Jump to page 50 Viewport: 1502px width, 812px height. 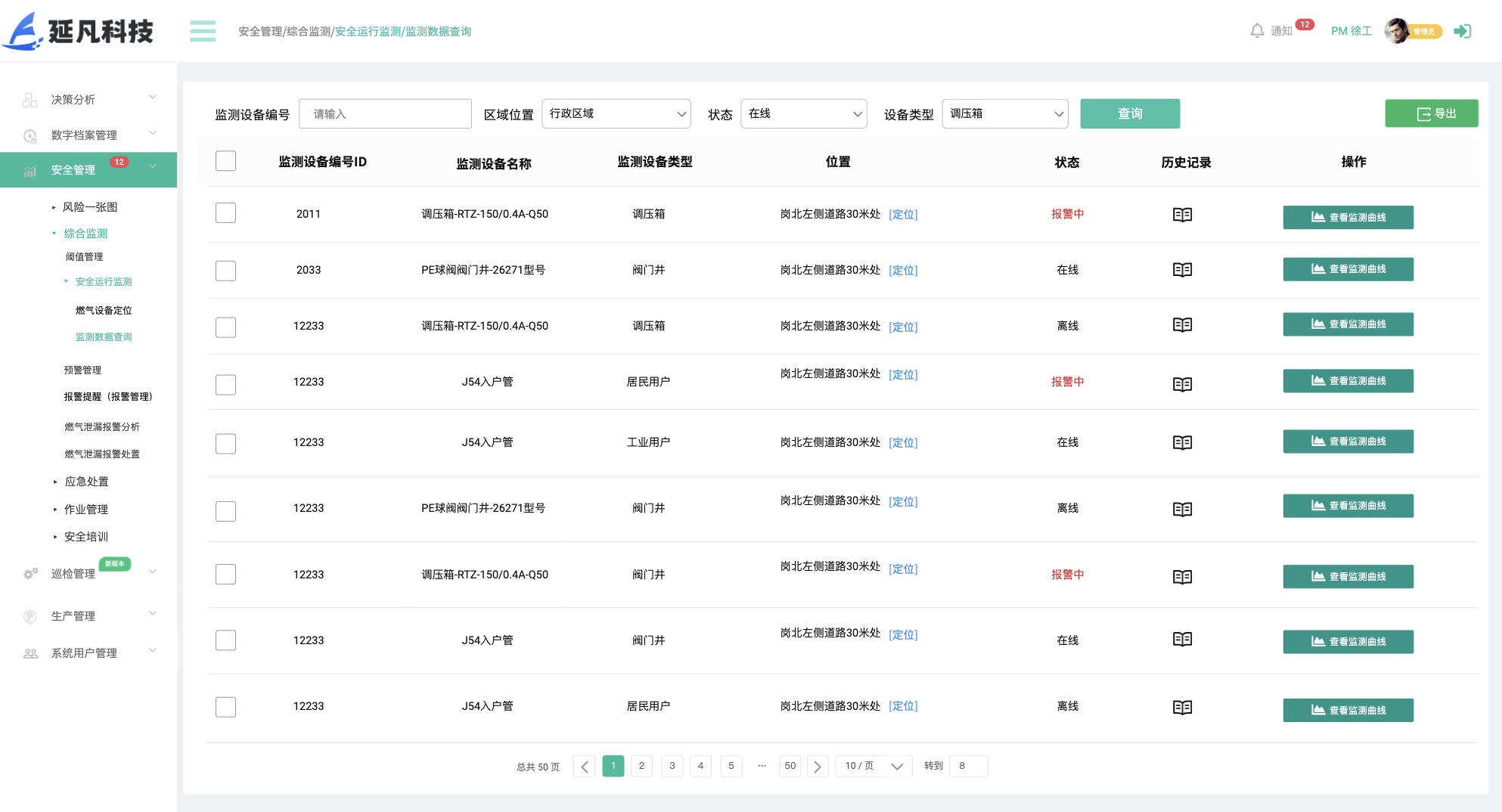click(790, 766)
